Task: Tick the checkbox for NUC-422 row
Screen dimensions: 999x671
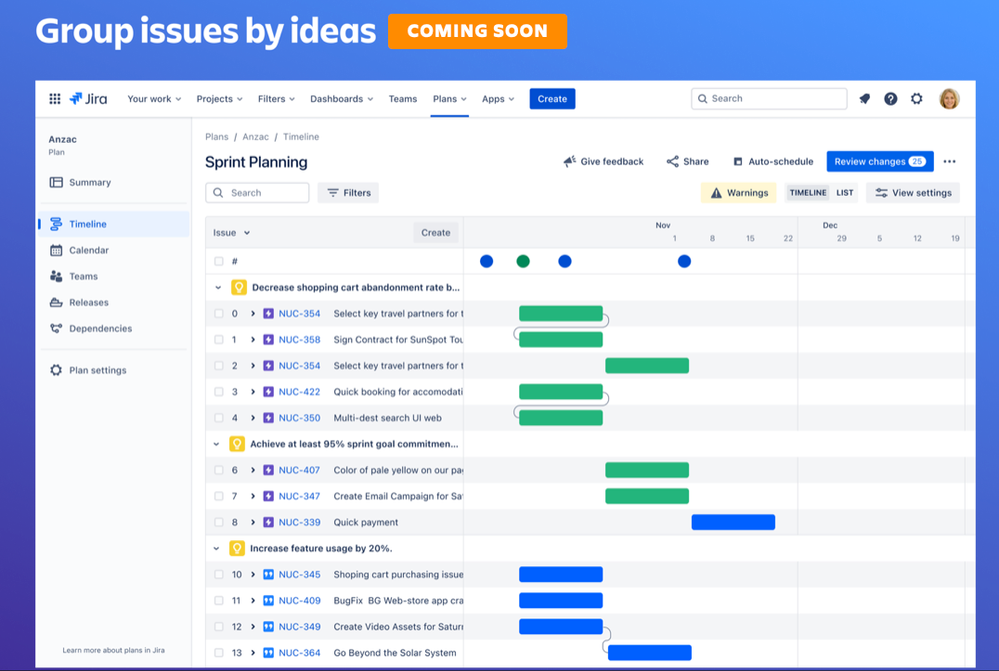Action: (x=219, y=392)
